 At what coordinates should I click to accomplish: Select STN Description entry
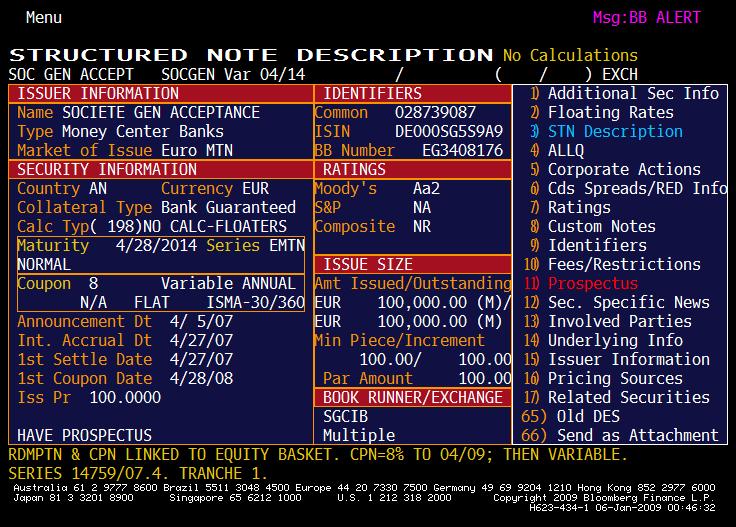(606, 131)
